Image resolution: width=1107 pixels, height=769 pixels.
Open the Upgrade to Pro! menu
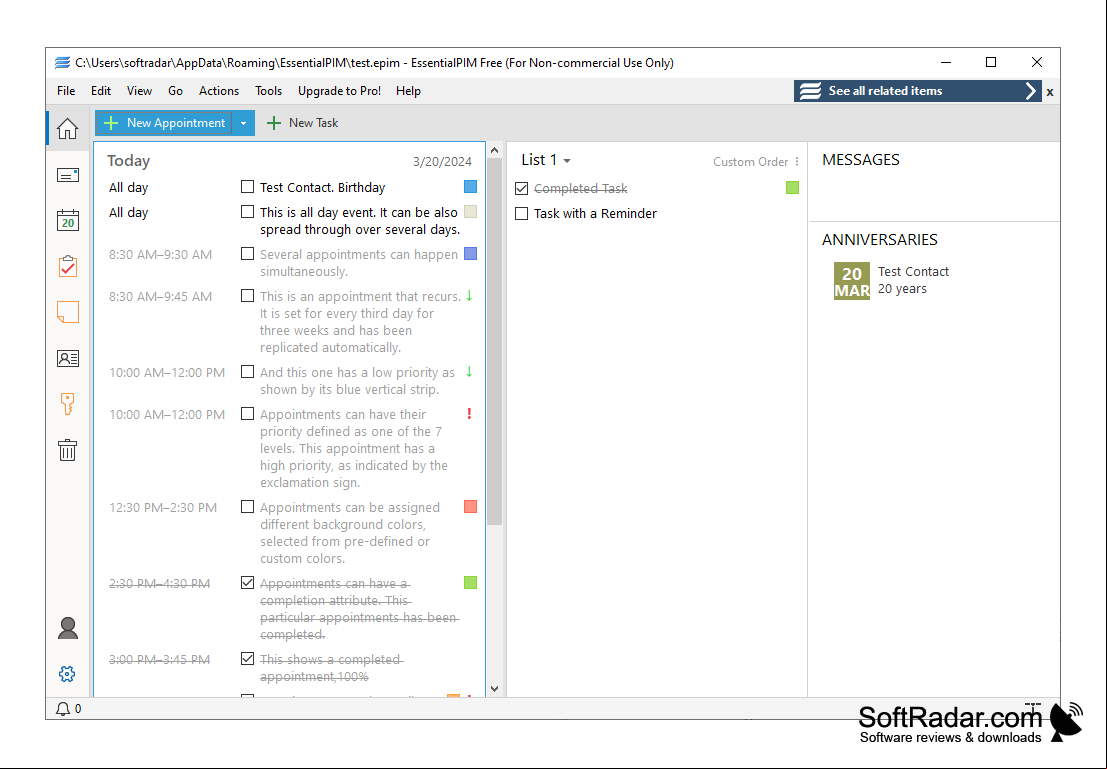coord(340,91)
